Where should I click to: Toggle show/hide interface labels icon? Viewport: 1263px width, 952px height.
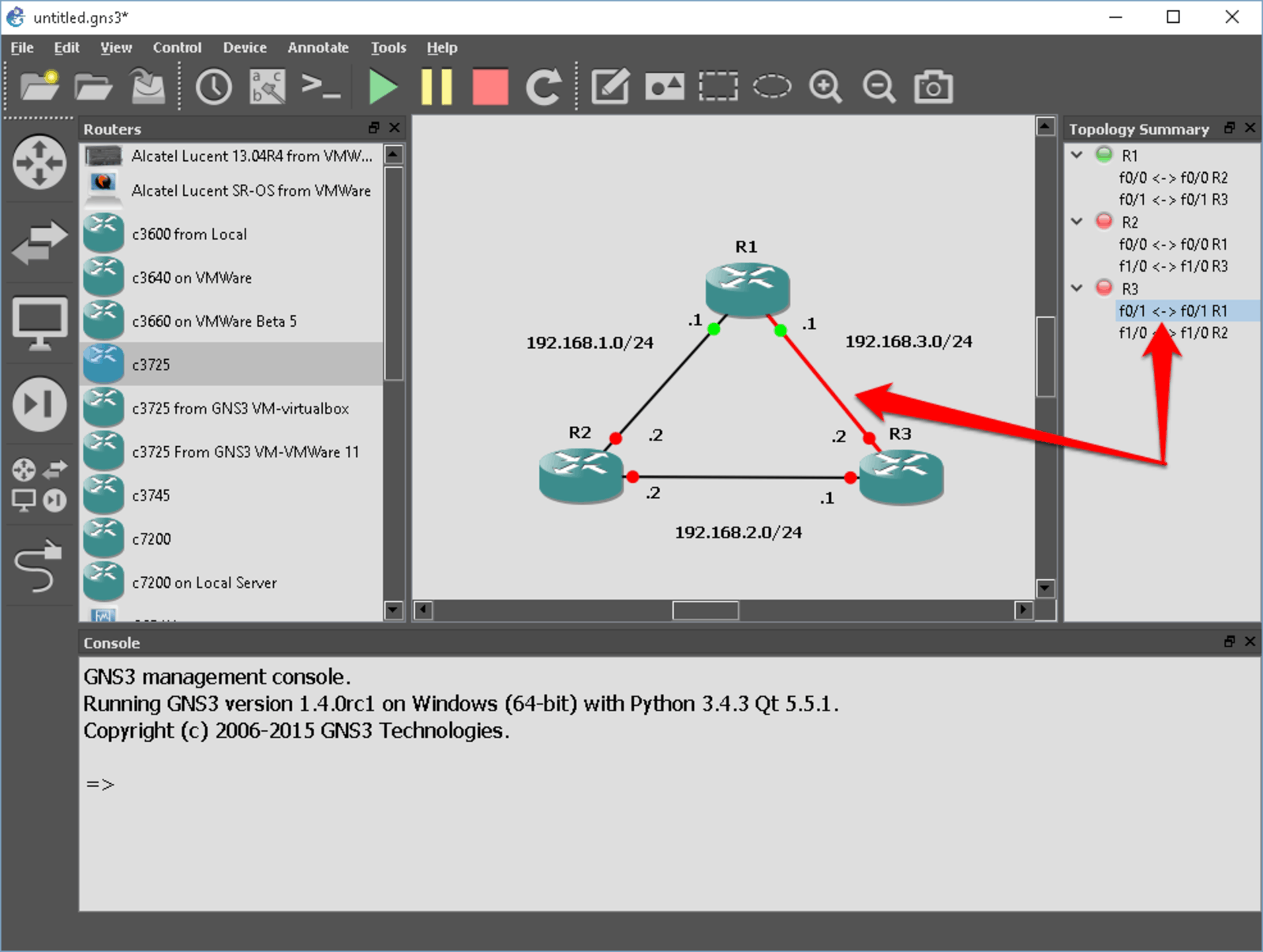[268, 86]
